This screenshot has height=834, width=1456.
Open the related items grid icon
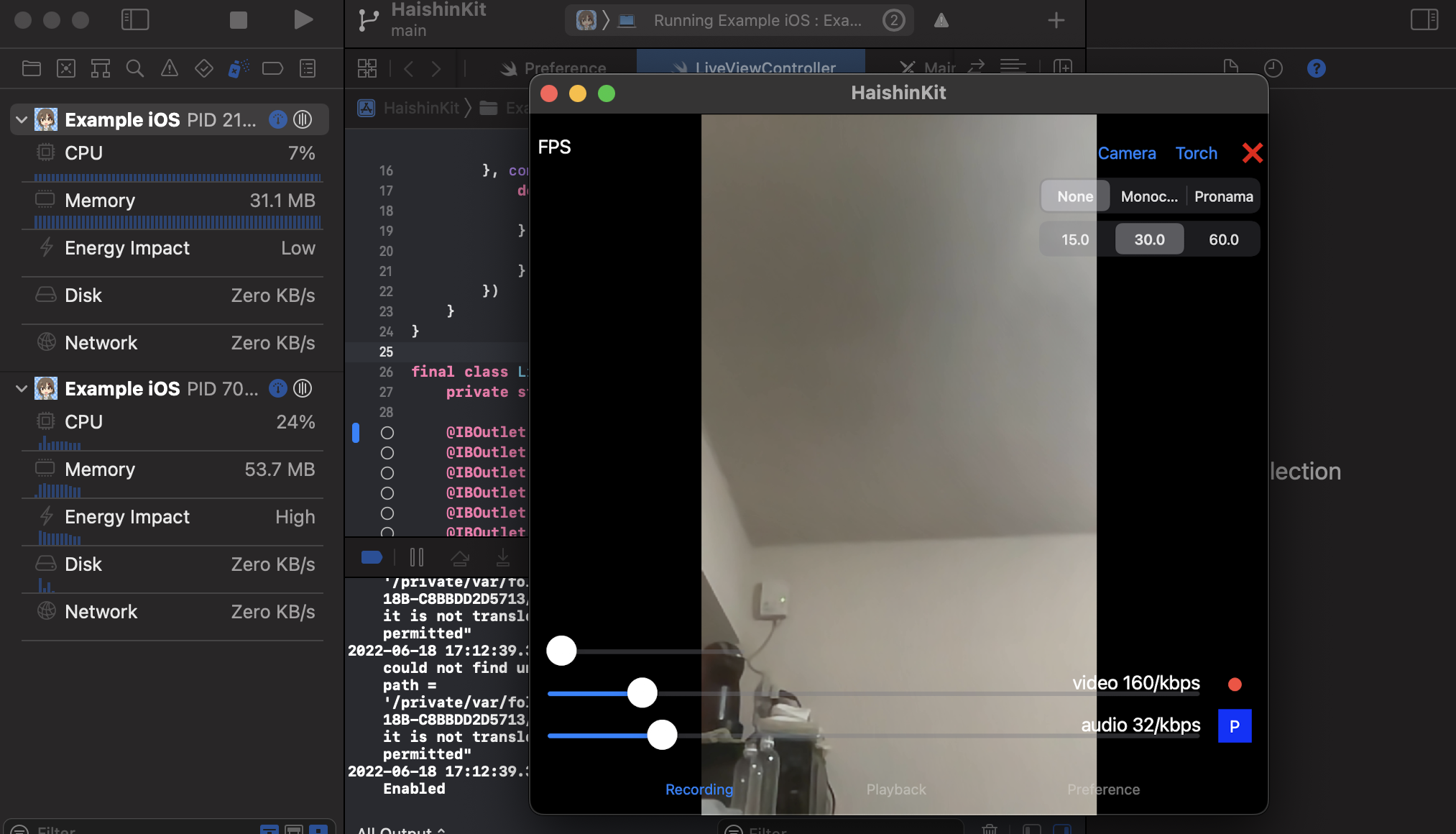pyautogui.click(x=367, y=68)
